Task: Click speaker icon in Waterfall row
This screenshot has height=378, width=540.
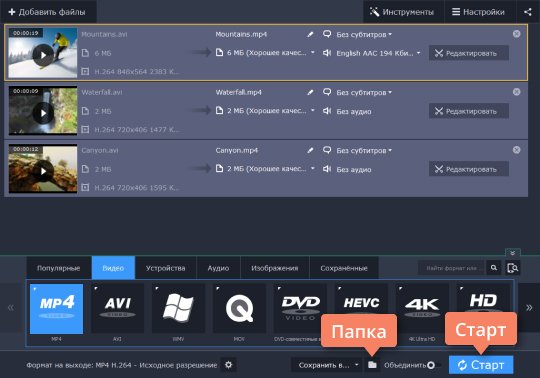Action: tap(327, 111)
